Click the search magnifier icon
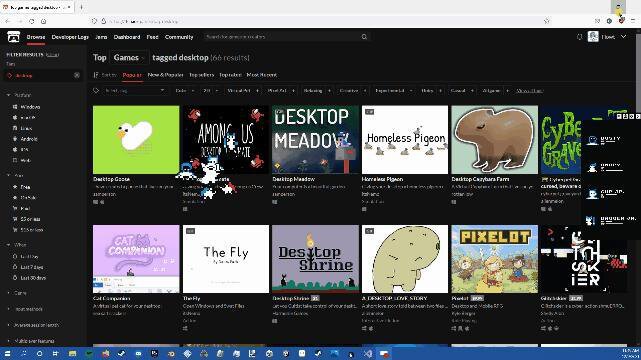The image size is (641, 360). 364,37
